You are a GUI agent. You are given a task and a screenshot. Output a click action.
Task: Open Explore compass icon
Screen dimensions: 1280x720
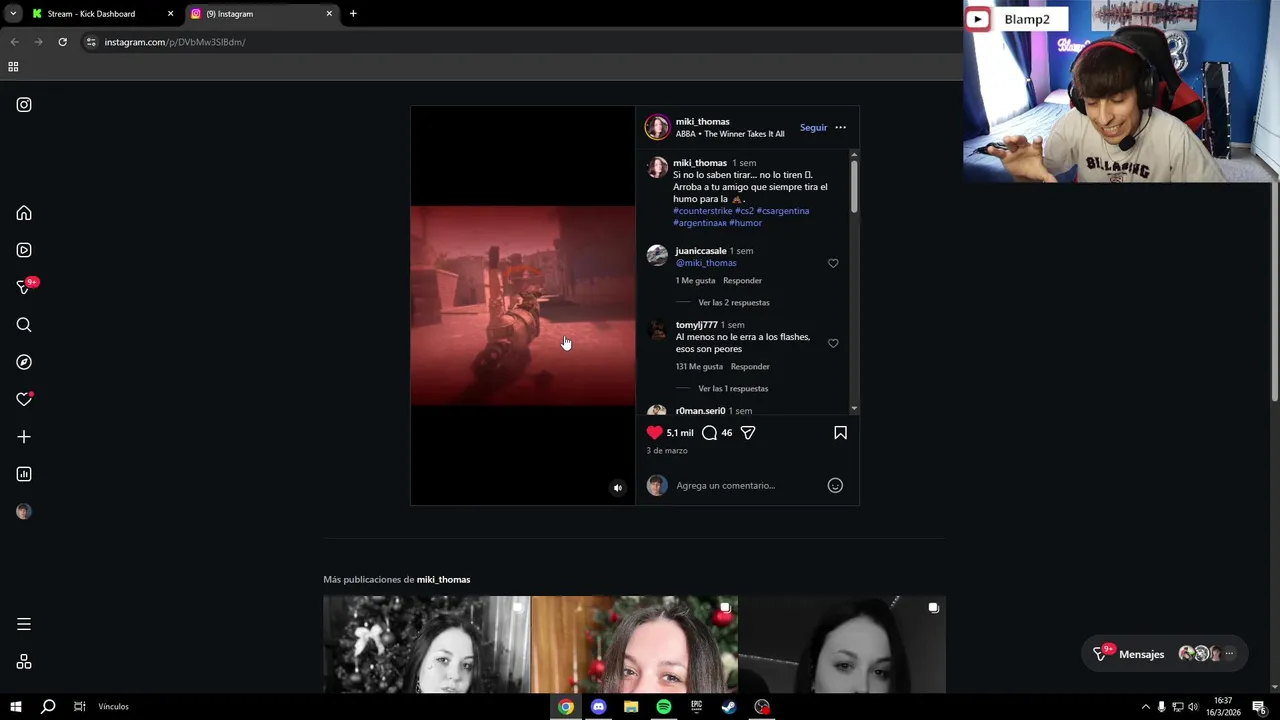(x=24, y=362)
